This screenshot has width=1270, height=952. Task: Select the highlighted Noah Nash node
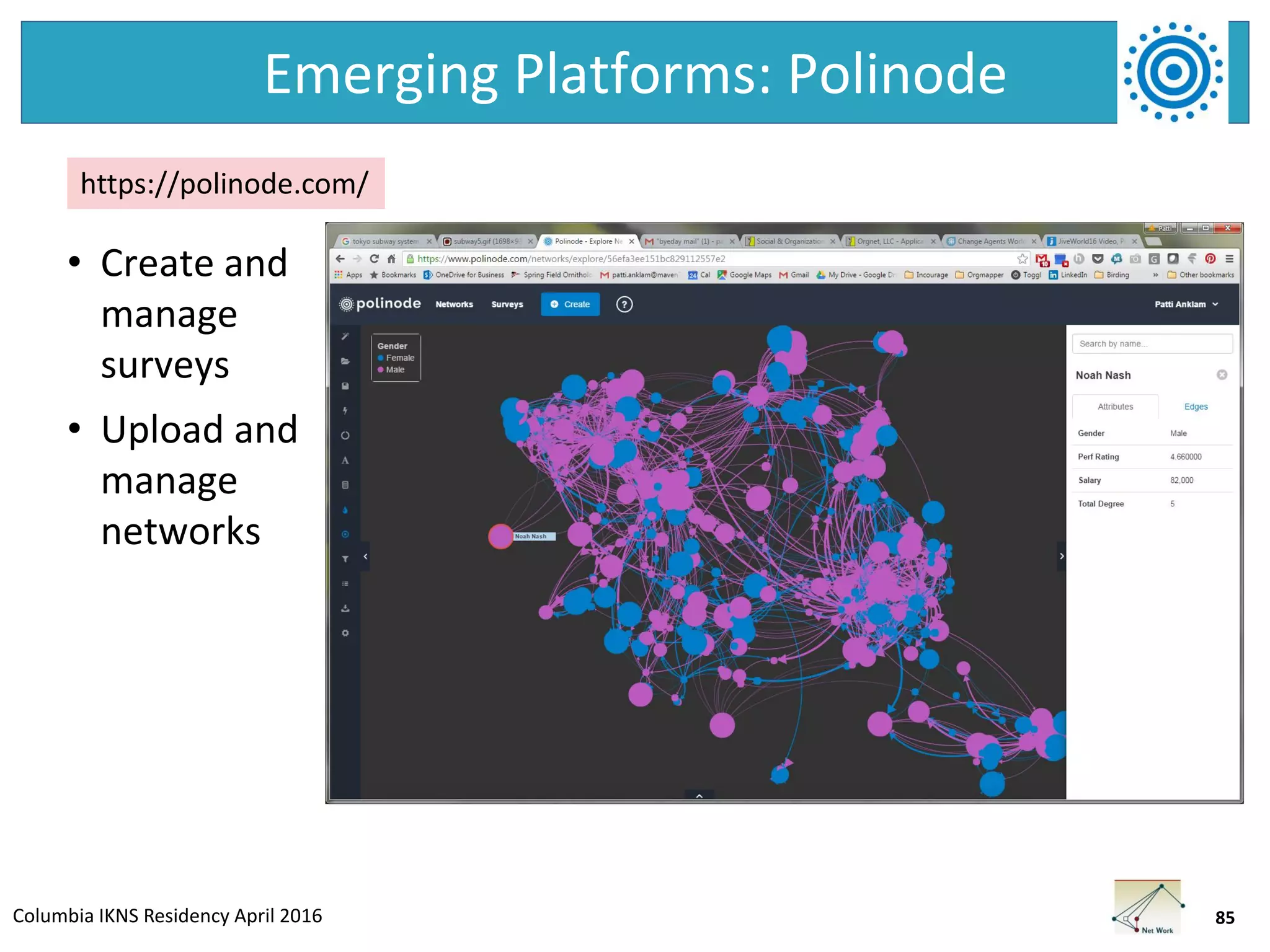500,537
